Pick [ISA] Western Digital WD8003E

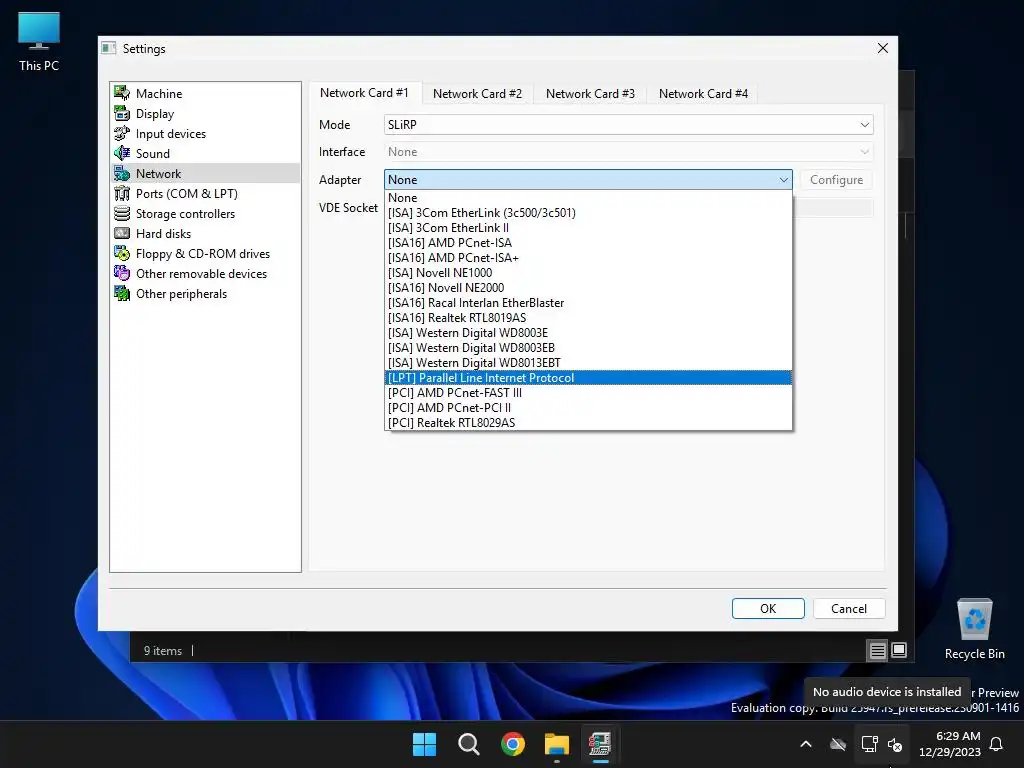click(588, 332)
